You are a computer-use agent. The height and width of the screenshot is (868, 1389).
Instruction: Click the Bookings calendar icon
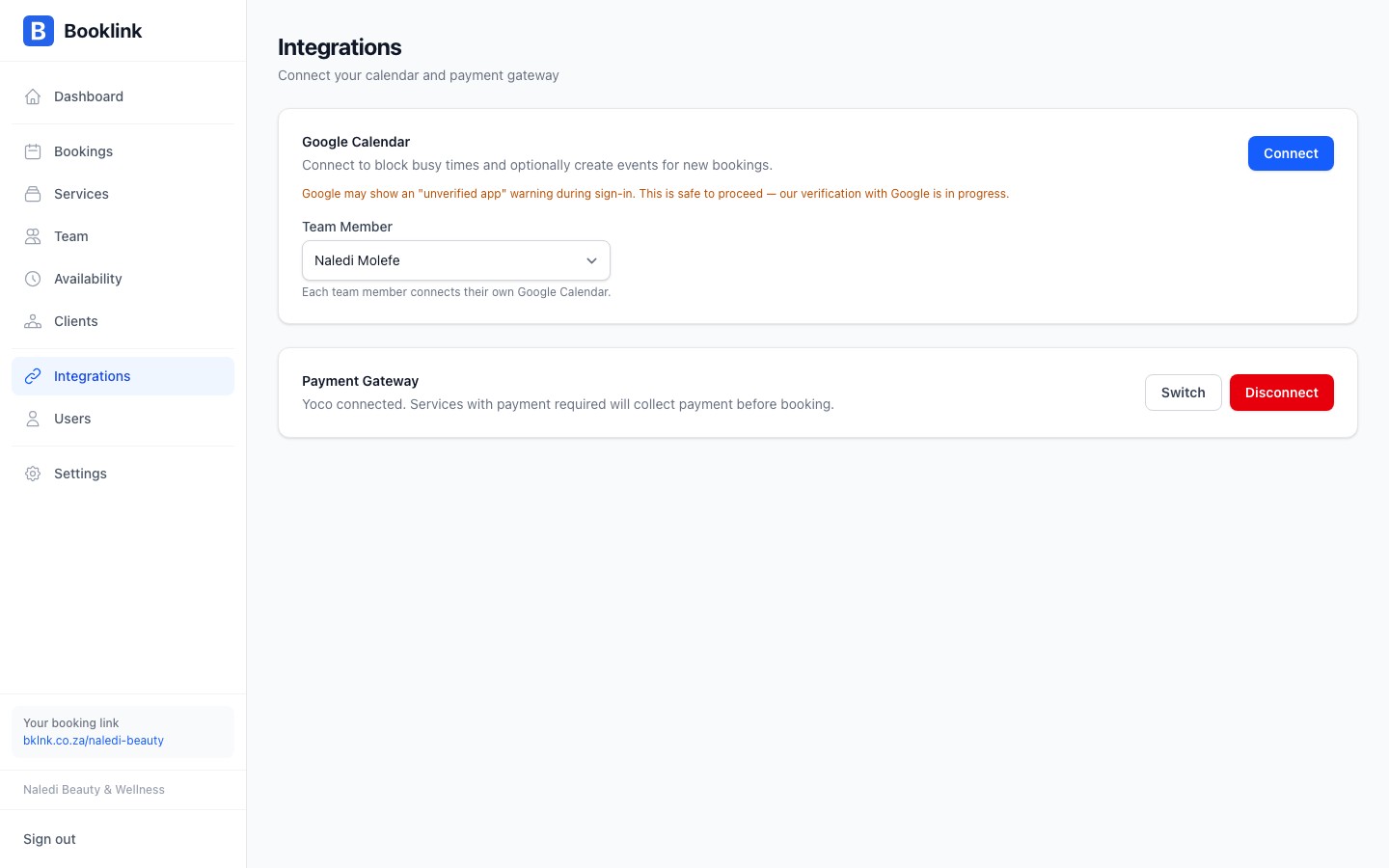coord(33,151)
